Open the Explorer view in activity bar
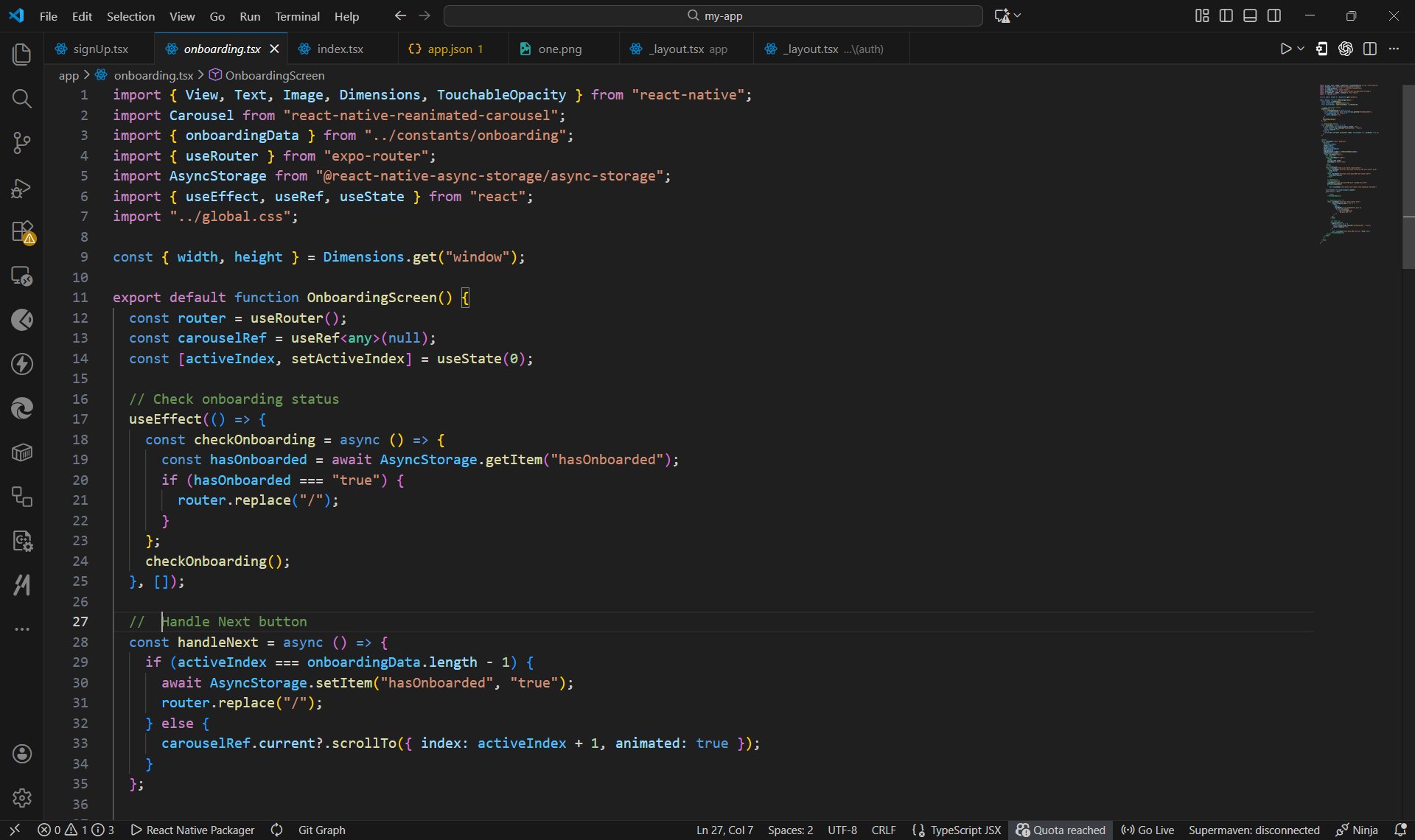Image resolution: width=1415 pixels, height=840 pixels. coord(22,55)
